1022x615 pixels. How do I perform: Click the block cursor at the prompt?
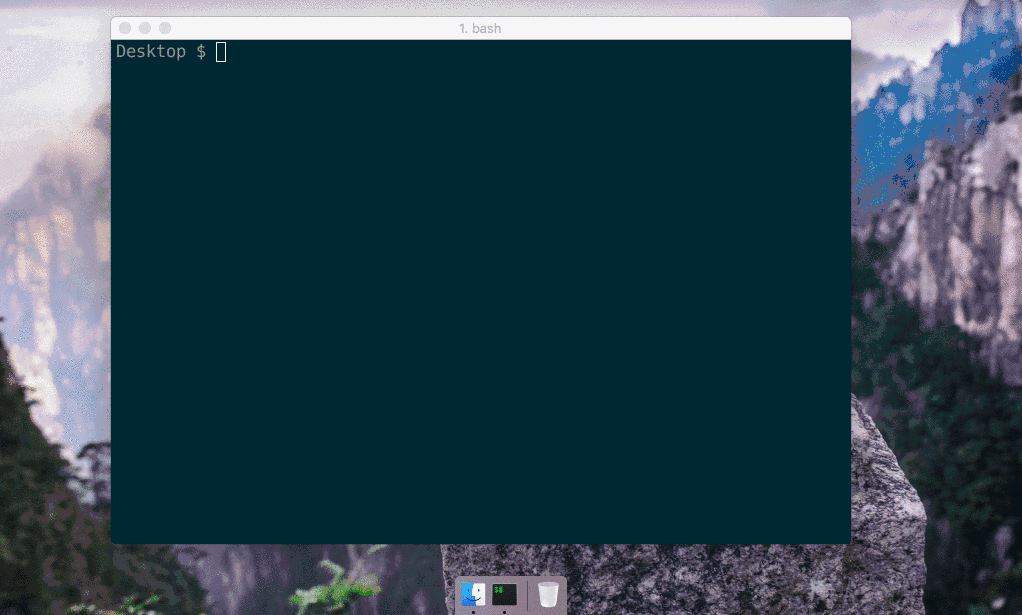pyautogui.click(x=221, y=51)
